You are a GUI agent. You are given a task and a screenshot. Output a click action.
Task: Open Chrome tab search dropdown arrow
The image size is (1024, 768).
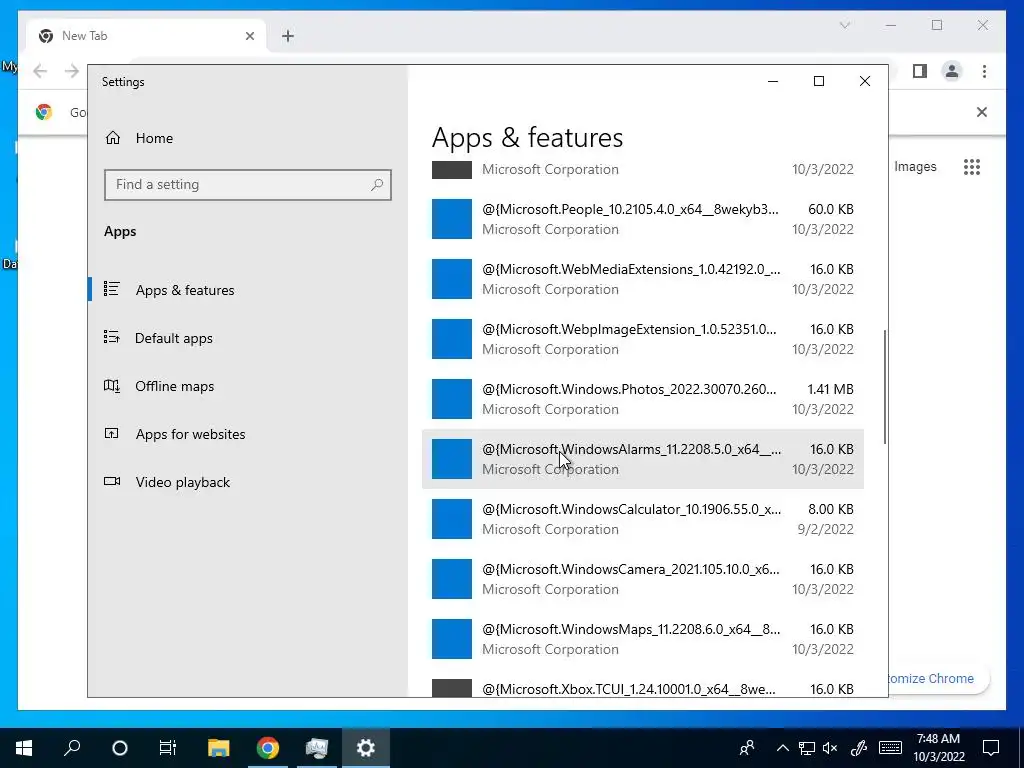[844, 25]
